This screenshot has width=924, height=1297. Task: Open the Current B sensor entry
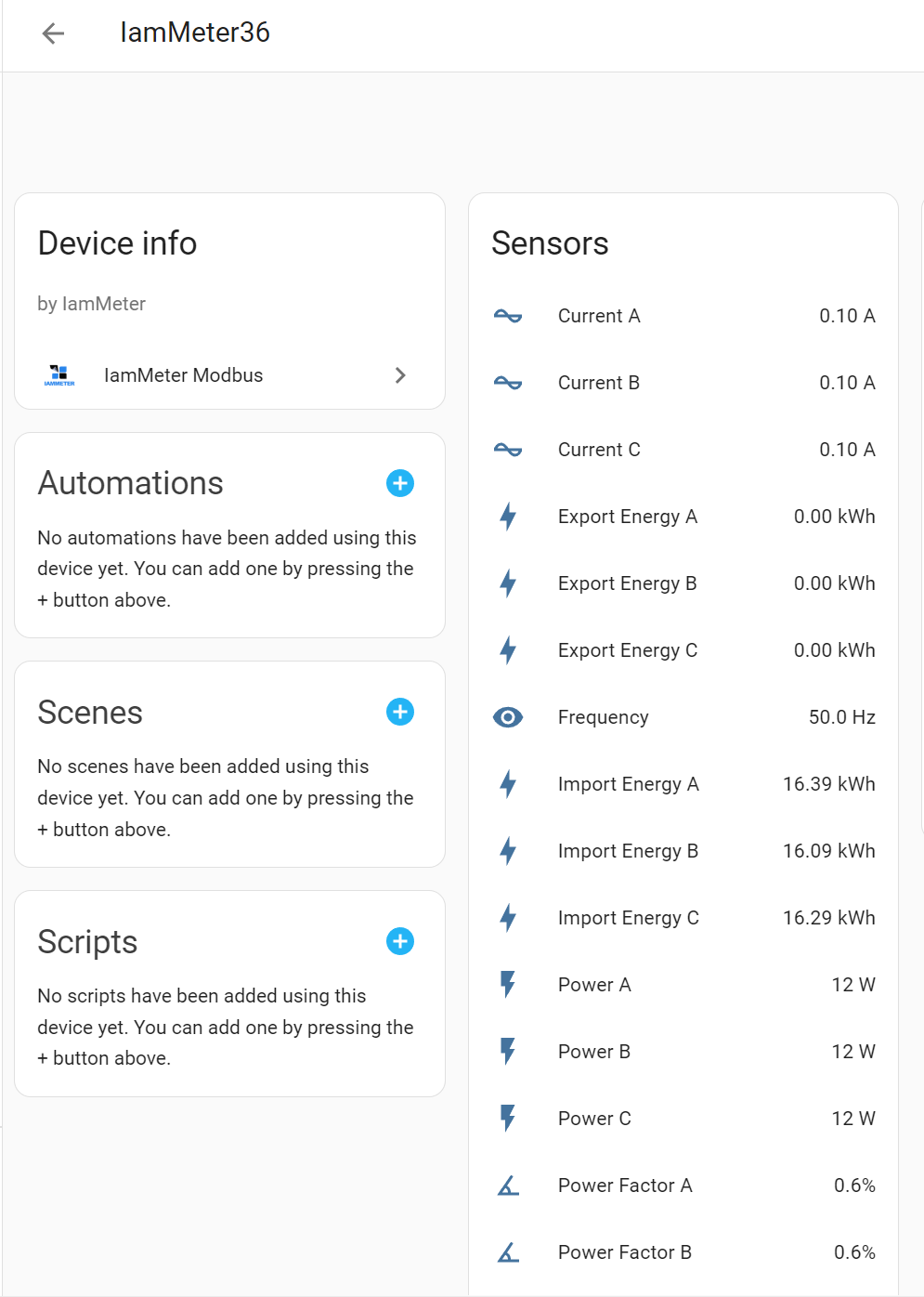(x=683, y=383)
